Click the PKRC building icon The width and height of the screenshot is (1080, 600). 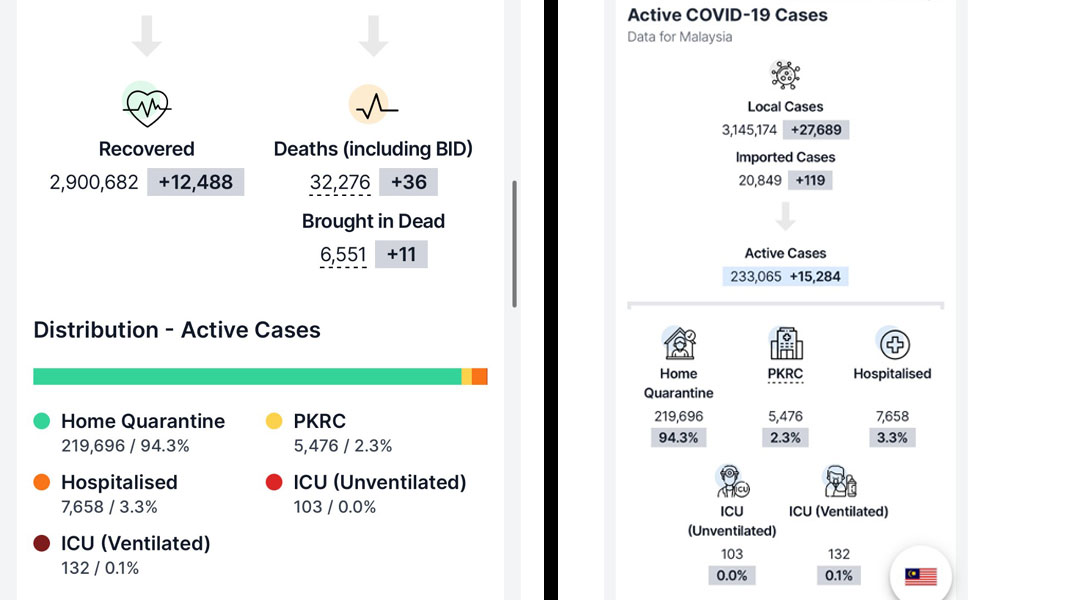pyautogui.click(x=786, y=342)
